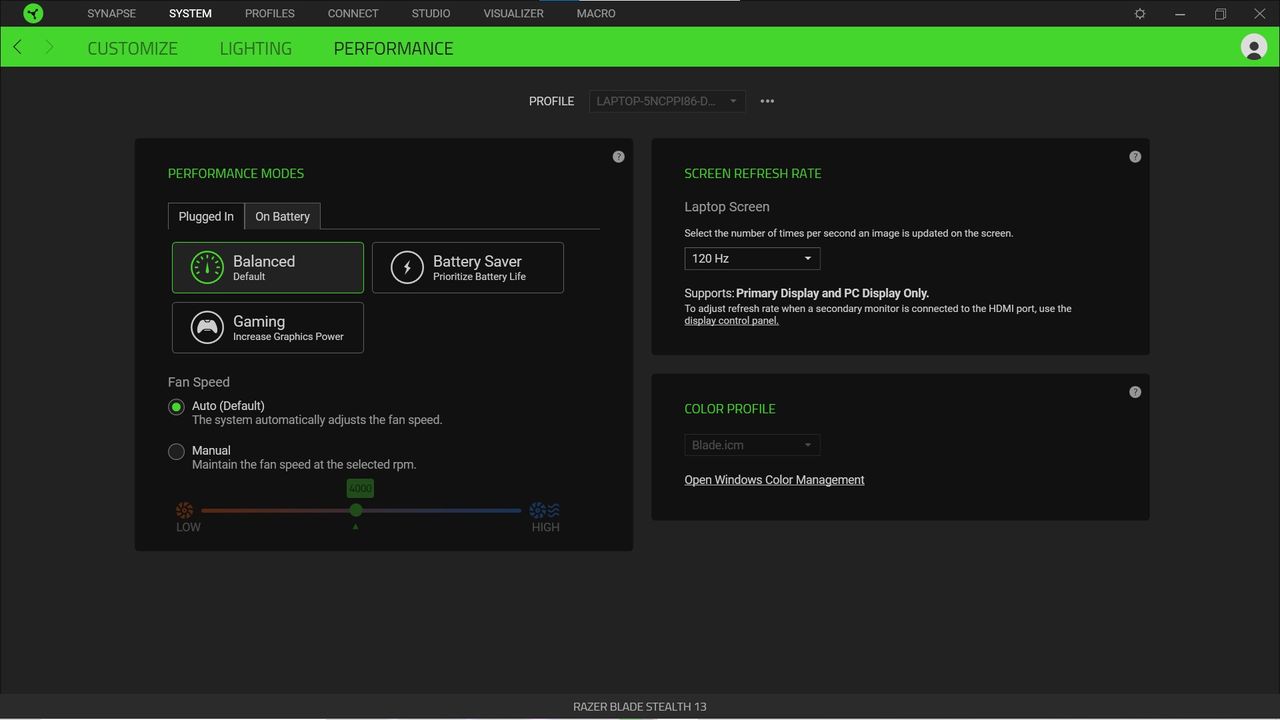Open the Profiles tab

(x=270, y=13)
